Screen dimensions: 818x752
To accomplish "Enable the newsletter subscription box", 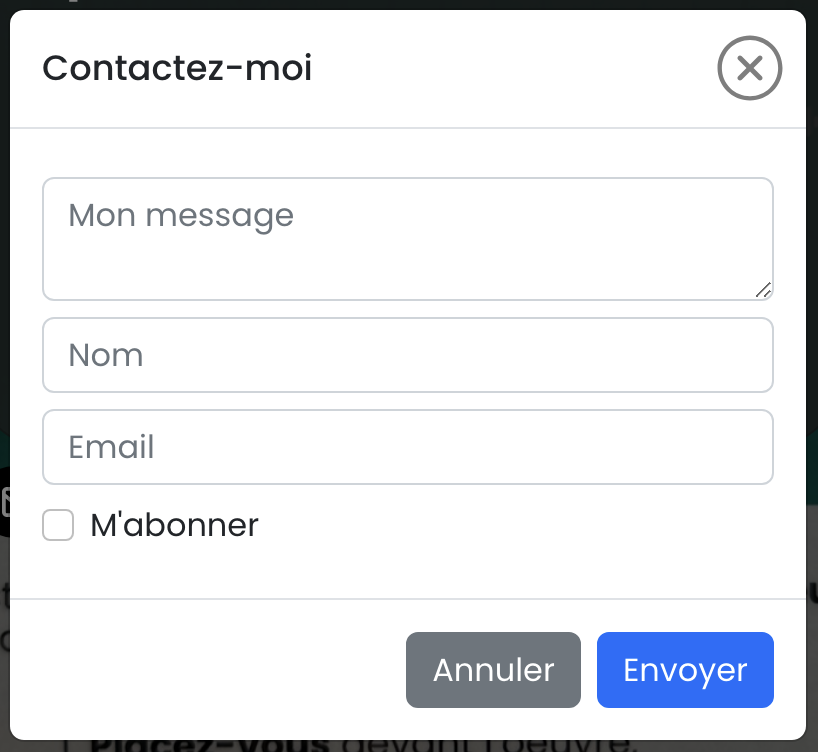I will tap(58, 525).
